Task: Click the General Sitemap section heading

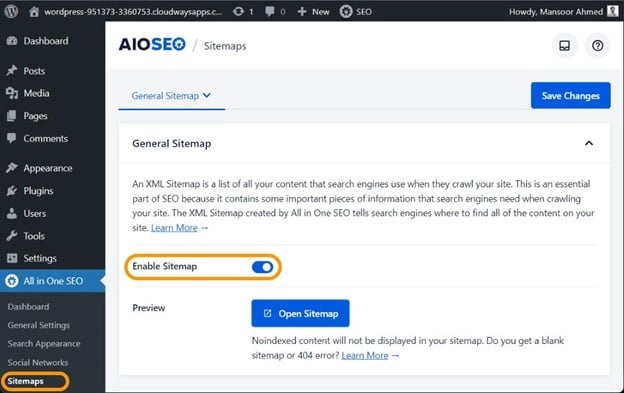Action: pyautogui.click(x=172, y=144)
